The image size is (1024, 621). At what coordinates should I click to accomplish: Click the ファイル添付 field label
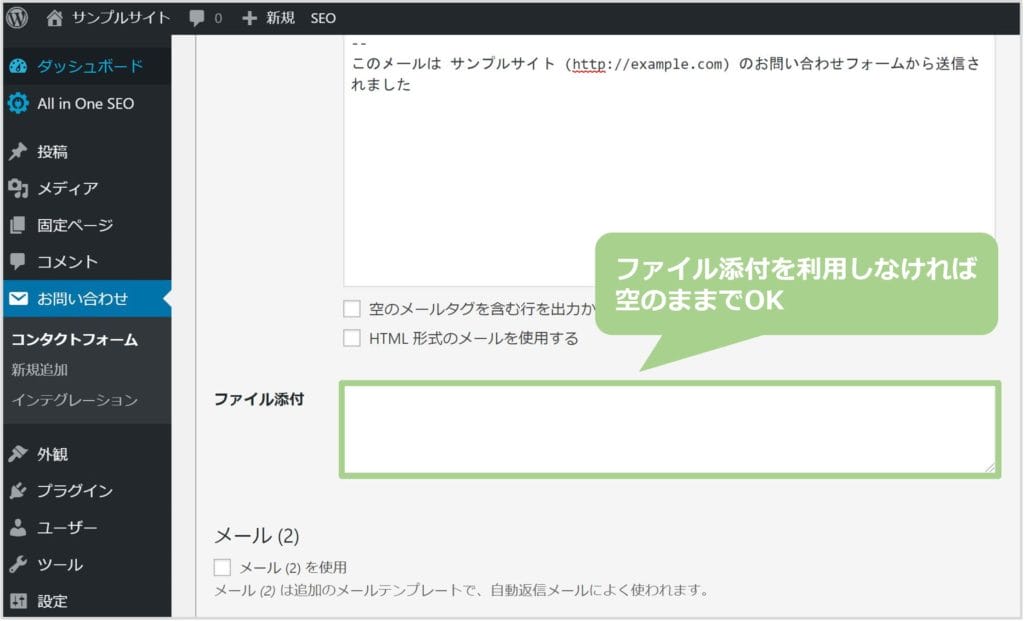click(259, 399)
